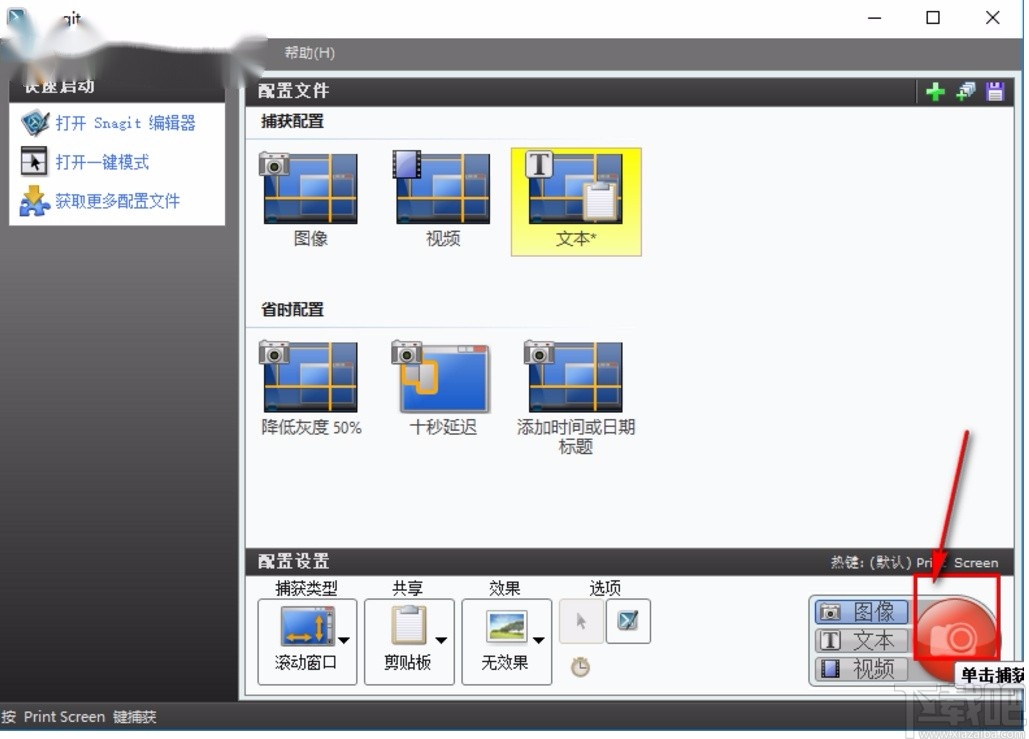1029x739 pixels.
Task: Click the Snagit editor icon in quick launch
Action: click(35, 123)
